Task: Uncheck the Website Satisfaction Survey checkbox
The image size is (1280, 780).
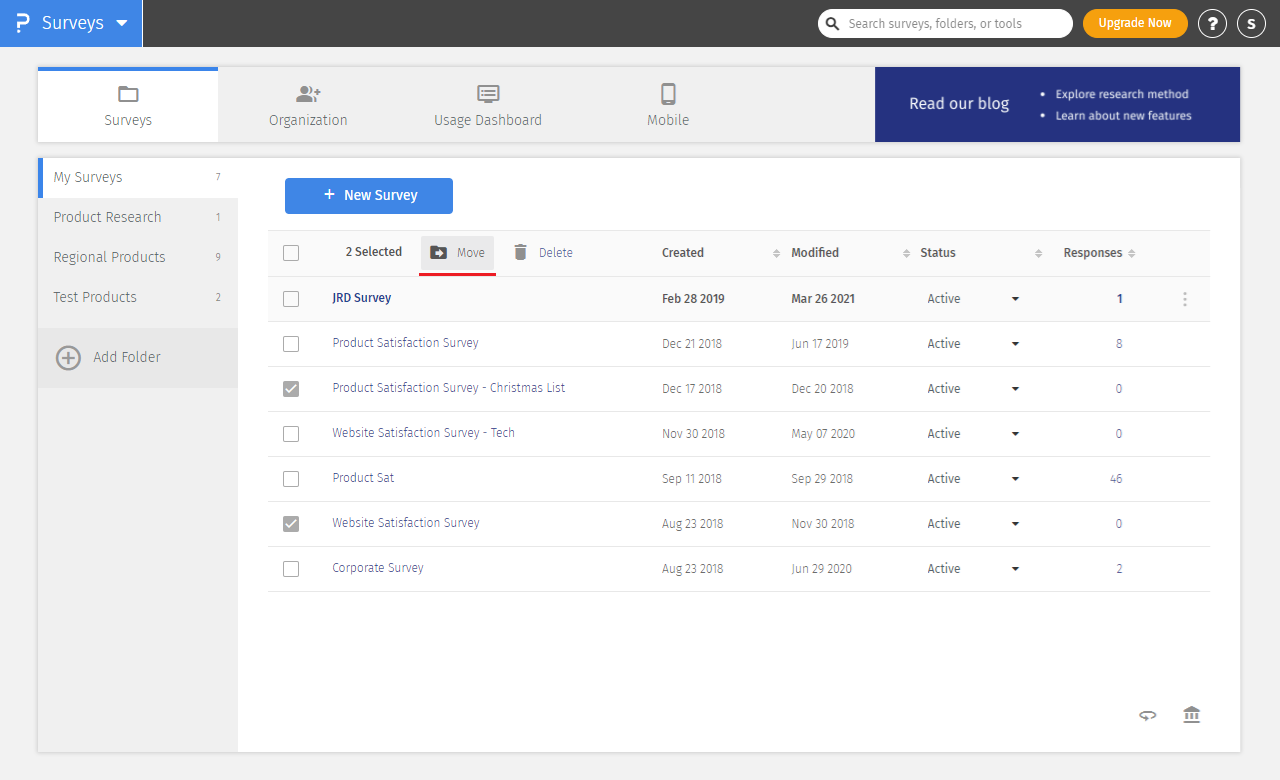Action: coord(291,524)
